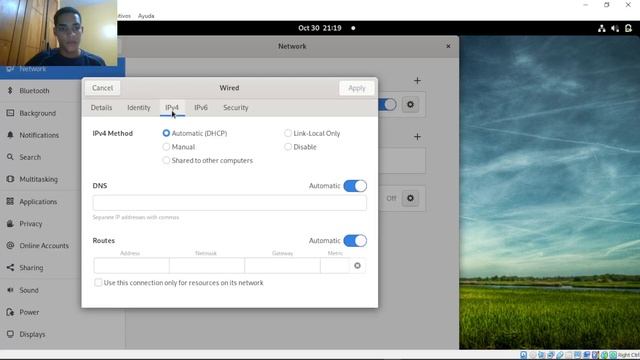This screenshot has height=360, width=640.
Task: Open the Ayuda menu
Action: pos(146,16)
